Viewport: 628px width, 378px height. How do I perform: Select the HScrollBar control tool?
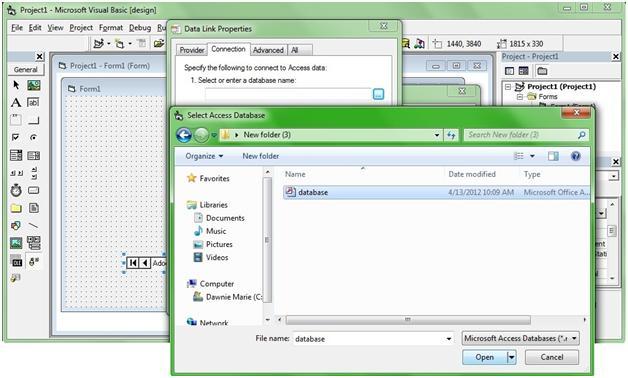coord(16,173)
